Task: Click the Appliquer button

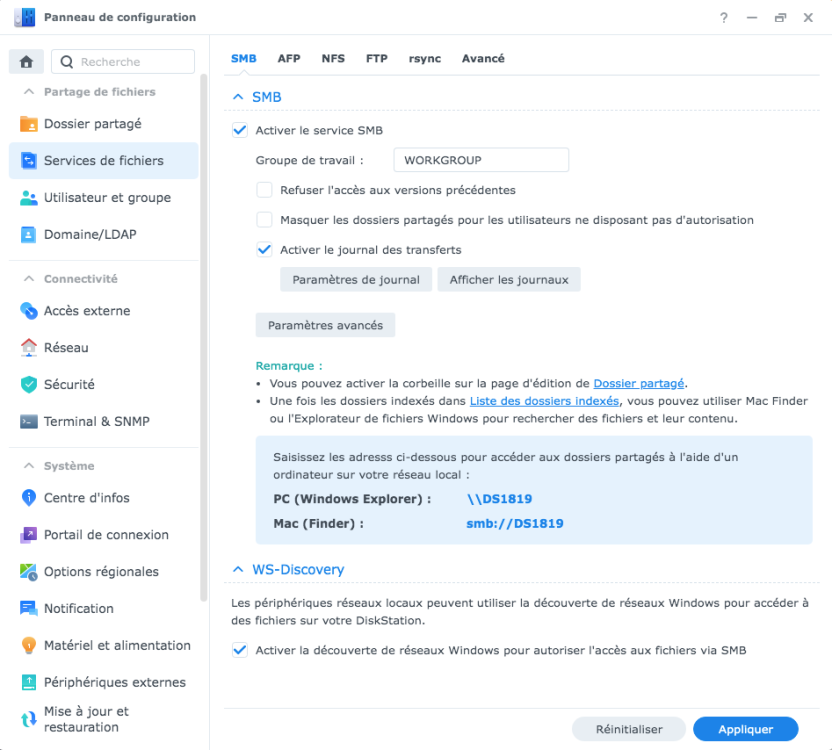Action: coord(746,729)
